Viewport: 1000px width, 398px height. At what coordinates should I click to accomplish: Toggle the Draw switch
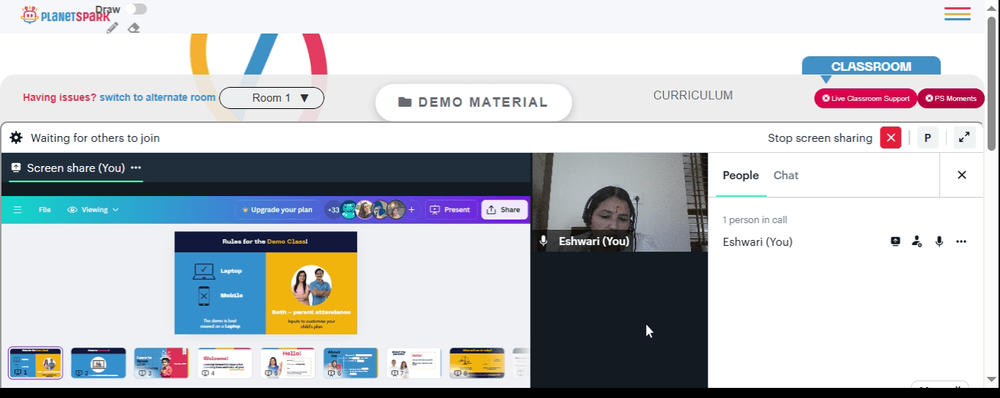(136, 9)
